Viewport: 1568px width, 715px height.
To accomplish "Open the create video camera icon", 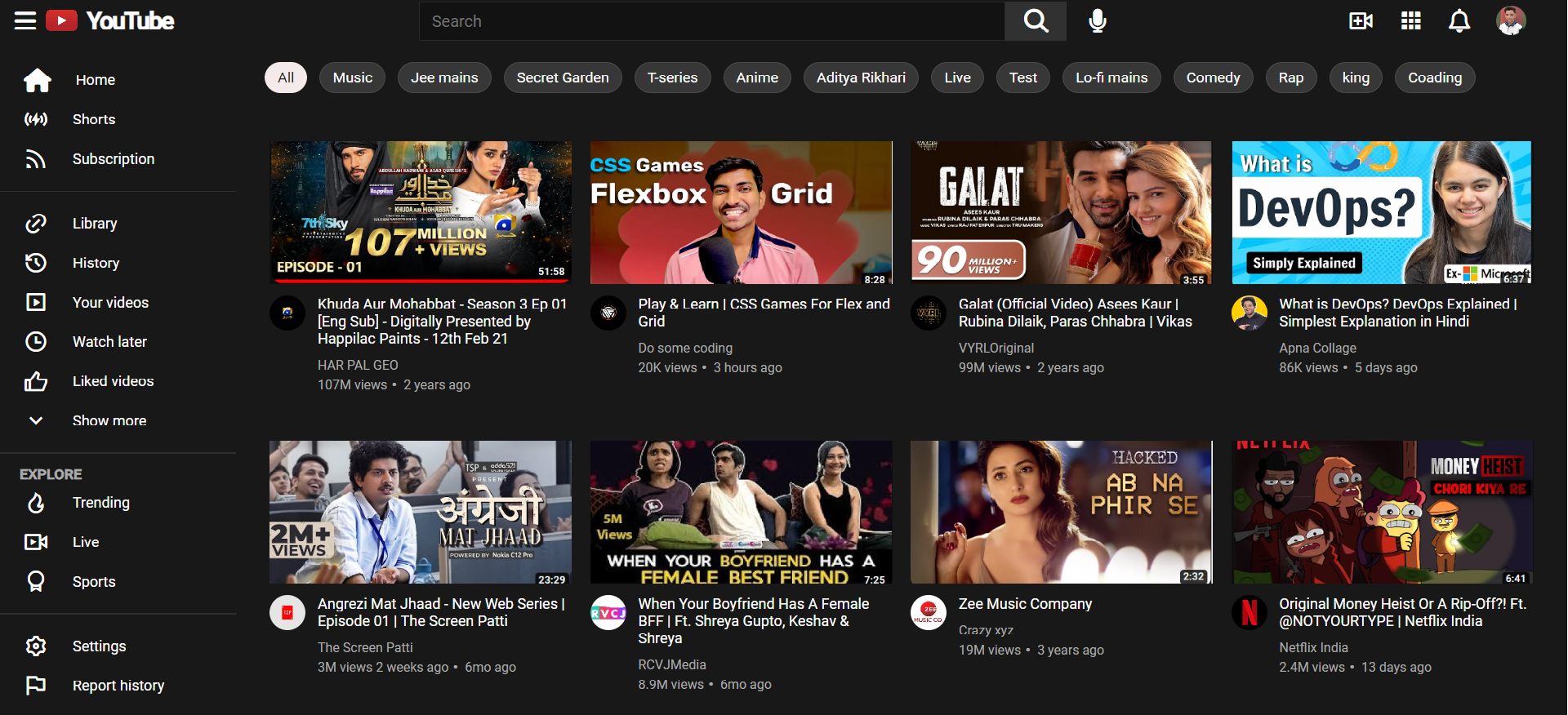I will pyautogui.click(x=1361, y=20).
